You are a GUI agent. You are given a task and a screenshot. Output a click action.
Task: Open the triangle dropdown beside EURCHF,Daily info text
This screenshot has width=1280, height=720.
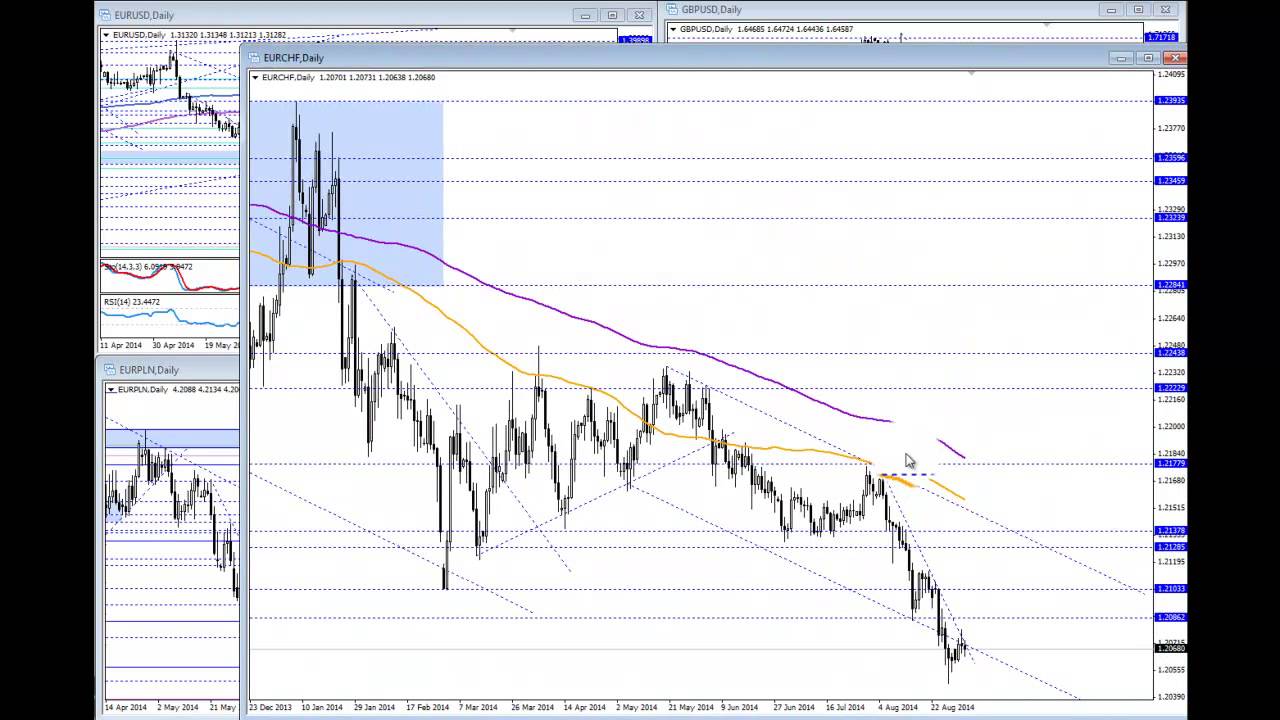[255, 77]
